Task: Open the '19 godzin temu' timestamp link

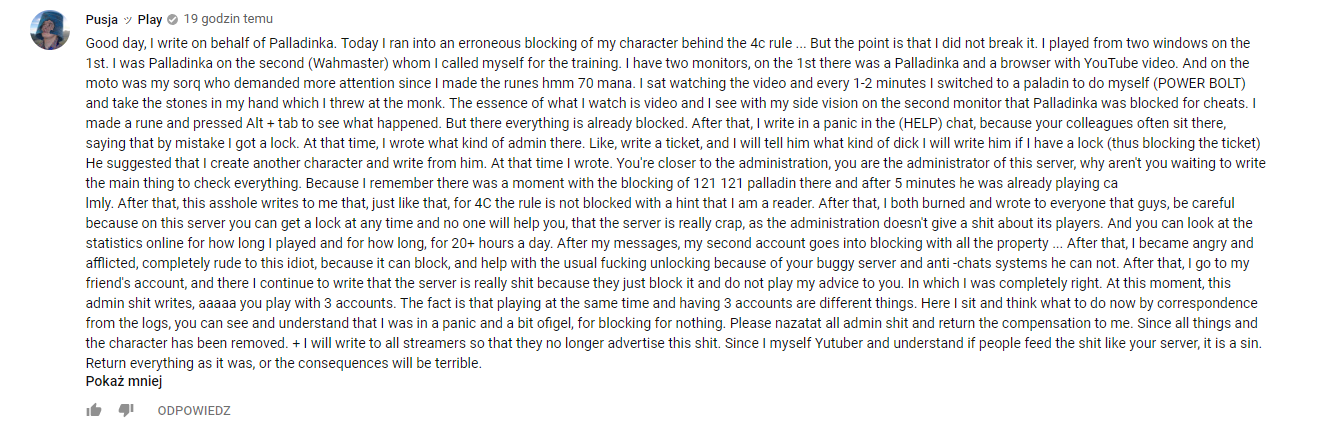Action: (x=228, y=20)
